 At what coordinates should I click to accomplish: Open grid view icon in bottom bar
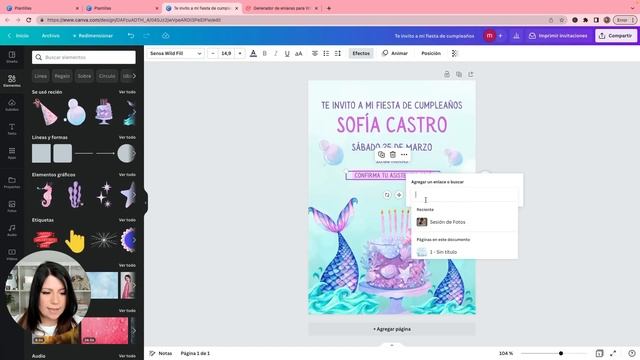(599, 353)
